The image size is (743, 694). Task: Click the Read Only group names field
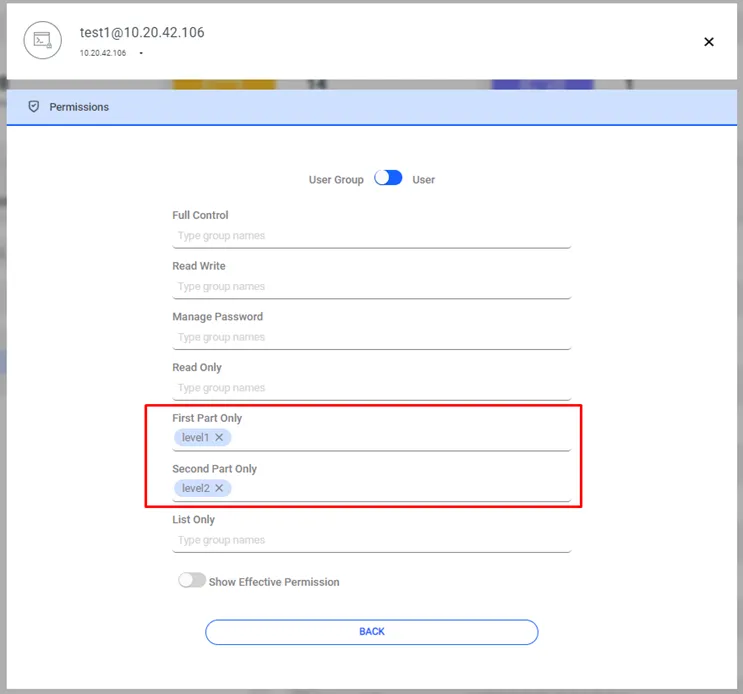372,388
